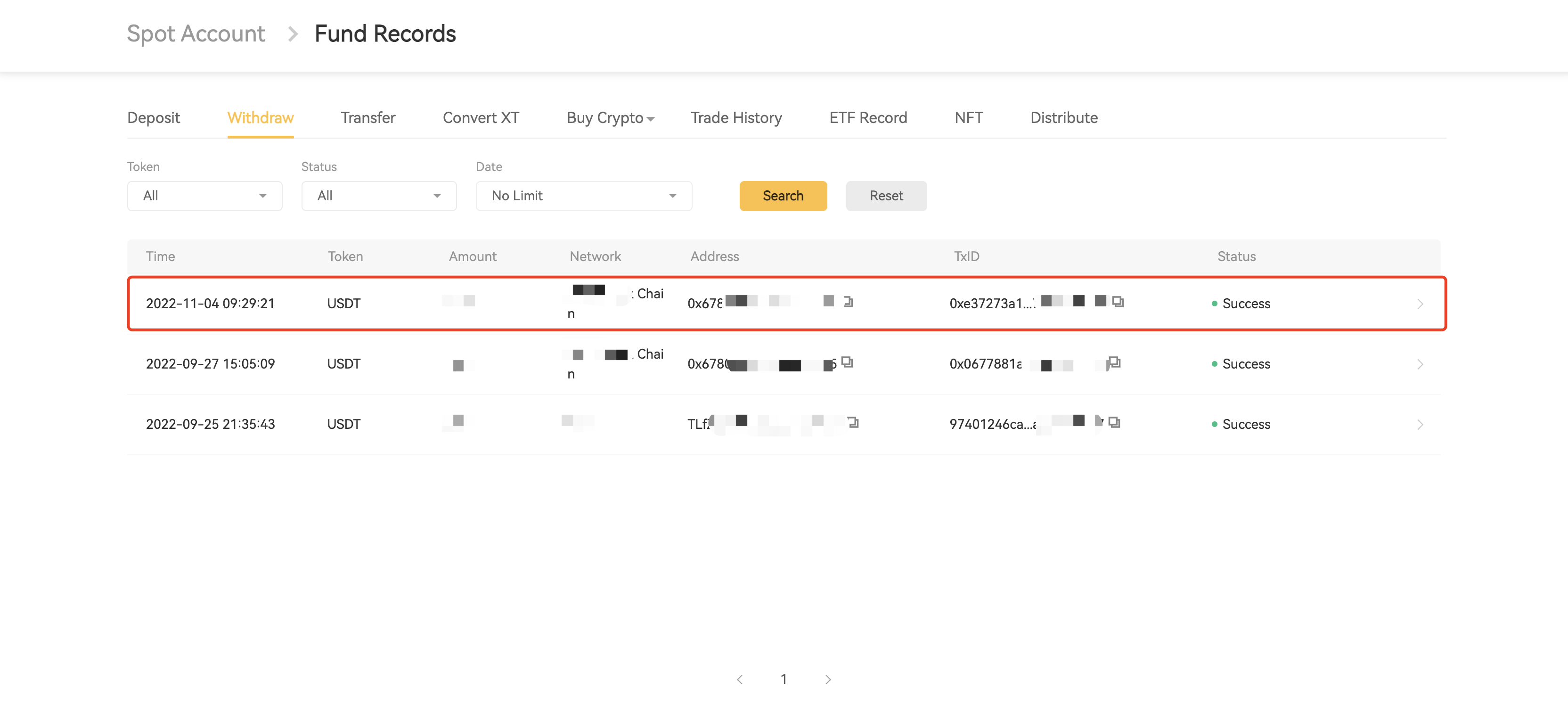
Task: Copy address of 2022-09-27 withdrawal
Action: [x=847, y=363]
